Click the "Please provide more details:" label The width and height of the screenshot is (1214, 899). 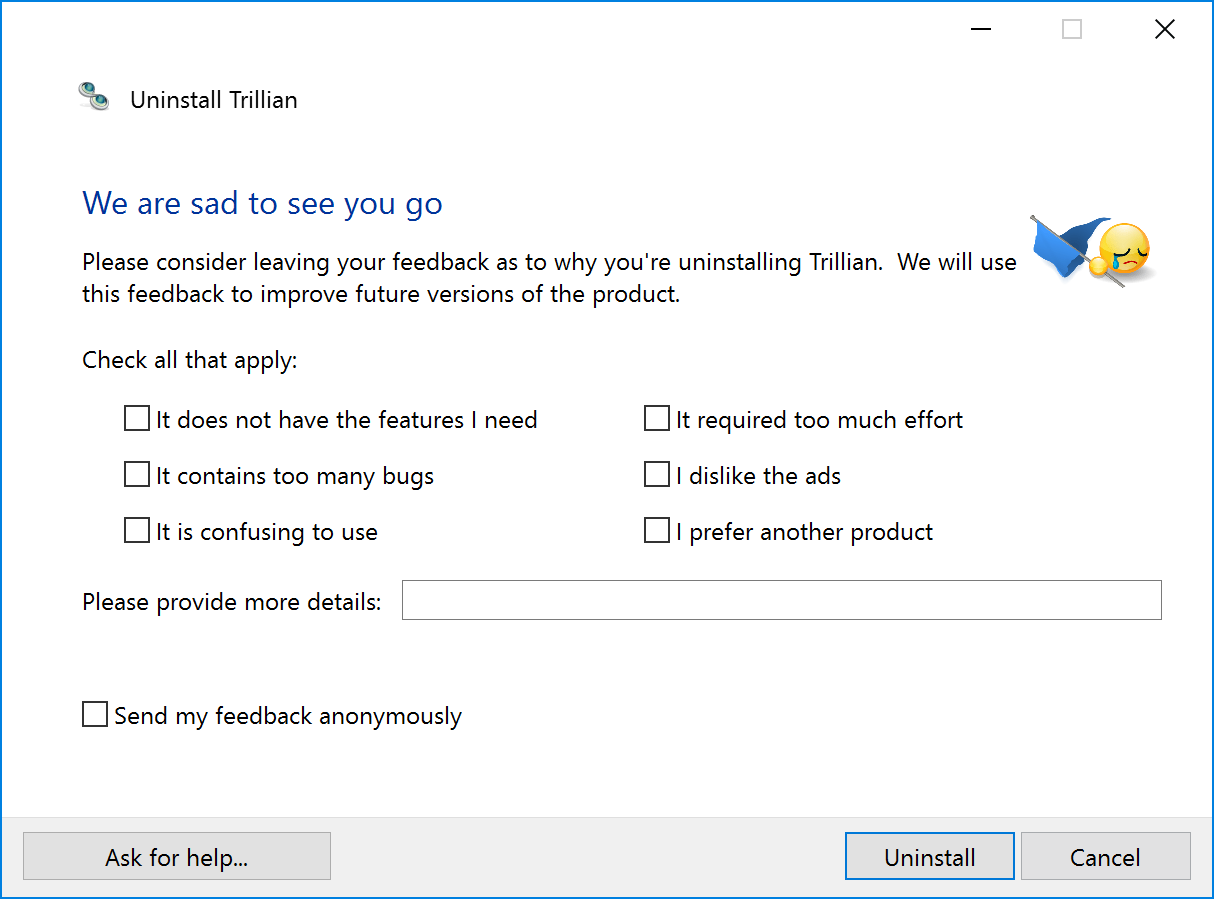[232, 602]
